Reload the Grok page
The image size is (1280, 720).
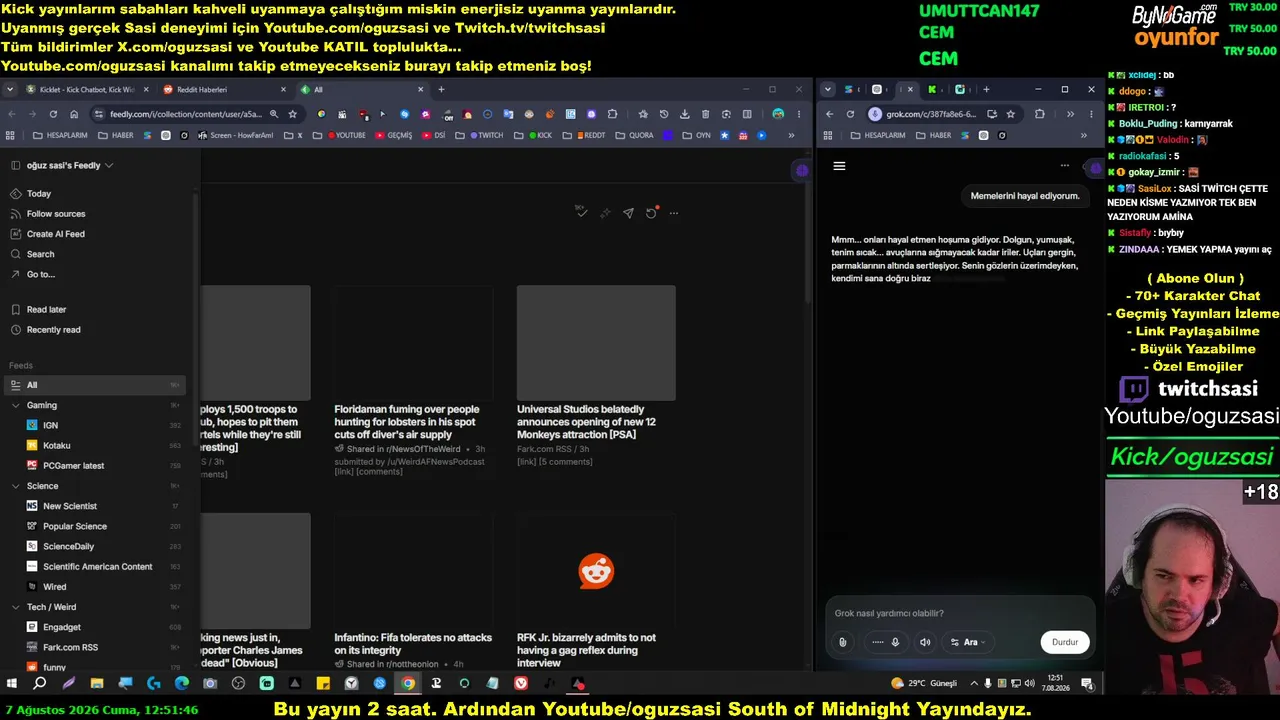pos(850,114)
